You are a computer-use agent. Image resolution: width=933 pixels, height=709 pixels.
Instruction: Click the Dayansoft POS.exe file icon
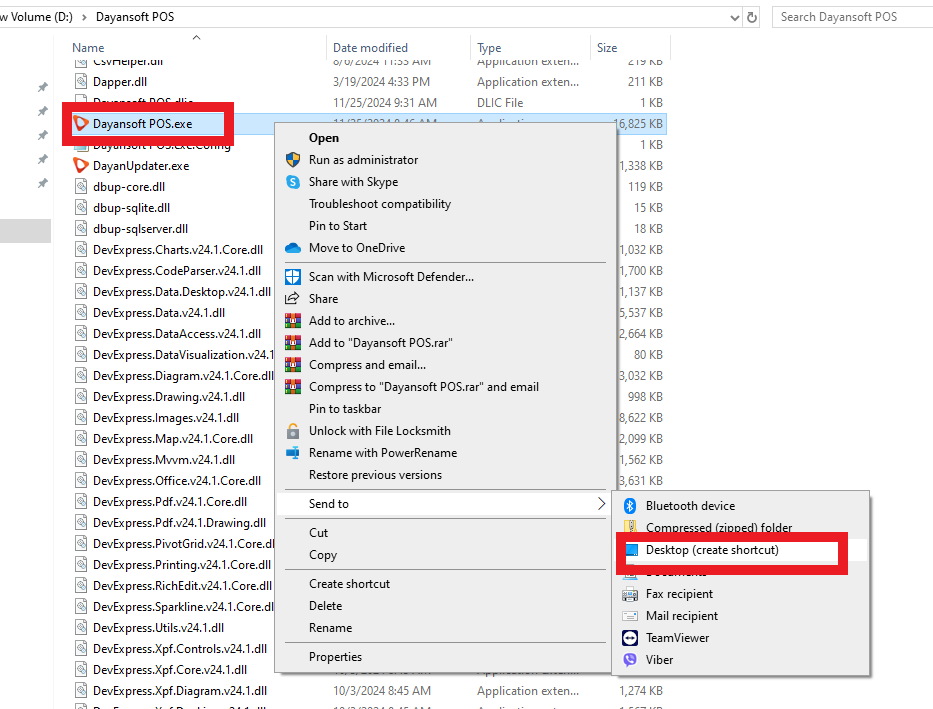point(80,124)
